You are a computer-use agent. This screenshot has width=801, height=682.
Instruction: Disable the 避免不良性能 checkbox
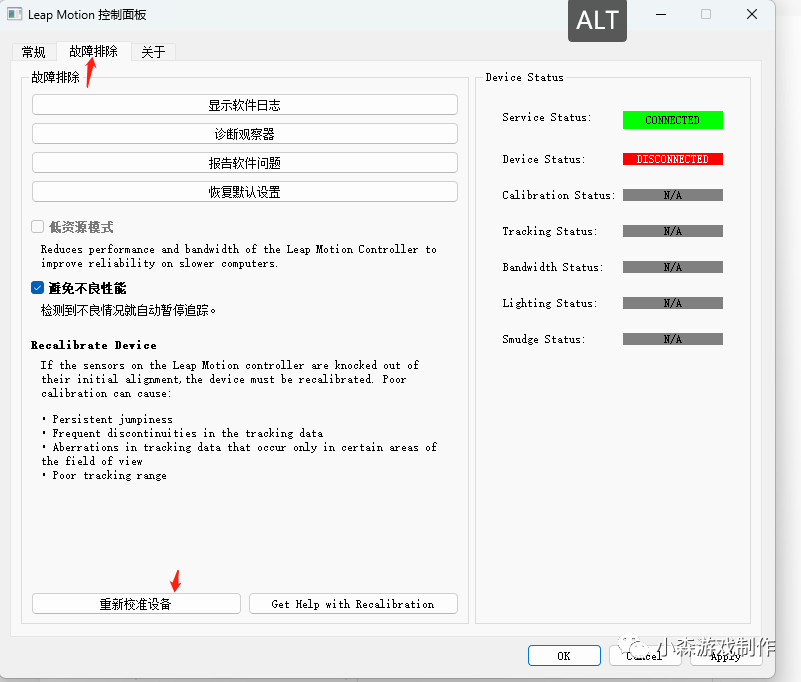click(37, 287)
